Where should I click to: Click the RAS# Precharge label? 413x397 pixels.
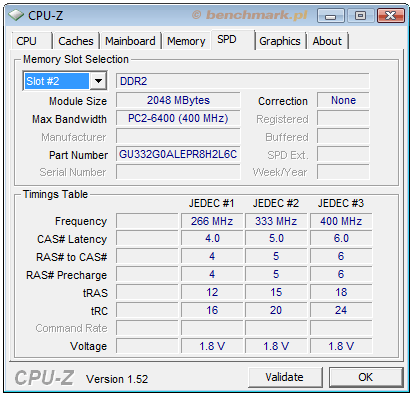click(x=66, y=275)
